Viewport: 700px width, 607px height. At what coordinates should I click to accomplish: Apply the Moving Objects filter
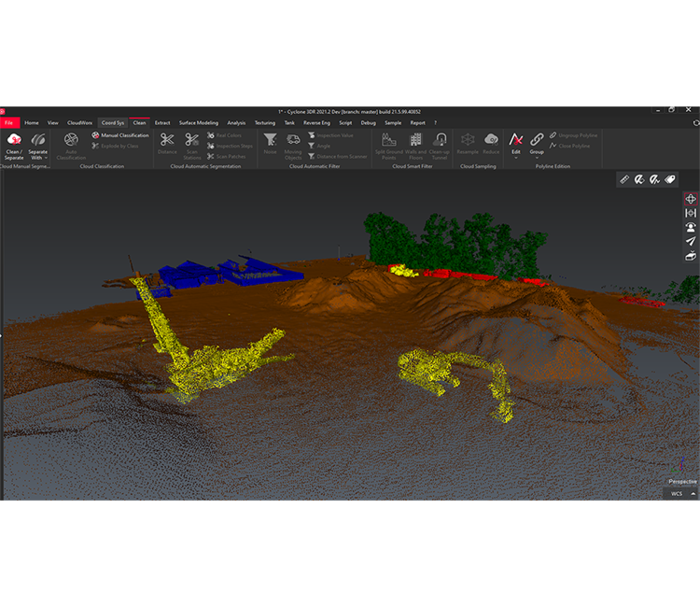[x=293, y=146]
